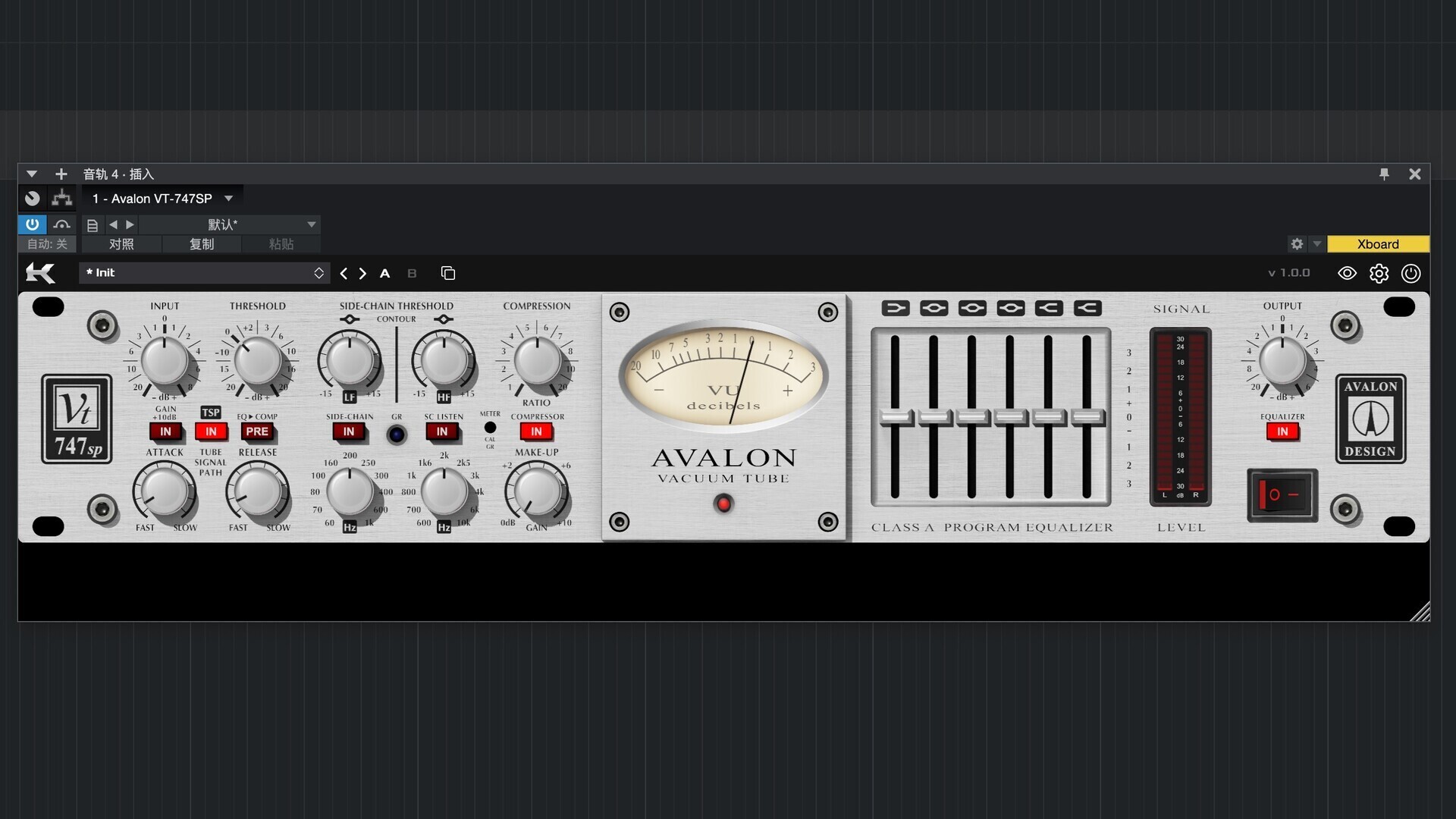Click the HF frequency Hz knob
Image resolution: width=1456 pixels, height=819 pixels.
click(444, 492)
